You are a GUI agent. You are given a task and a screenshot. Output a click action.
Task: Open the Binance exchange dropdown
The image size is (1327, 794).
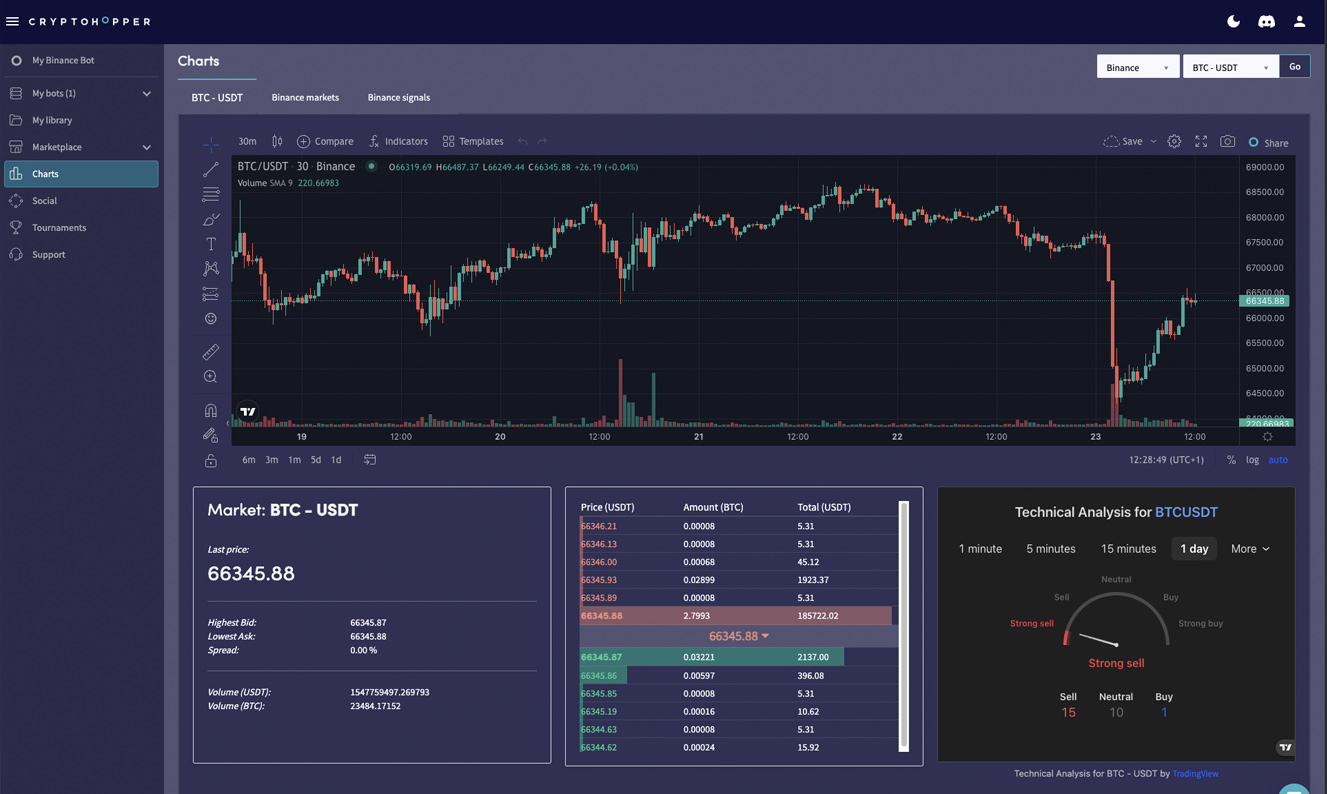(1137, 67)
